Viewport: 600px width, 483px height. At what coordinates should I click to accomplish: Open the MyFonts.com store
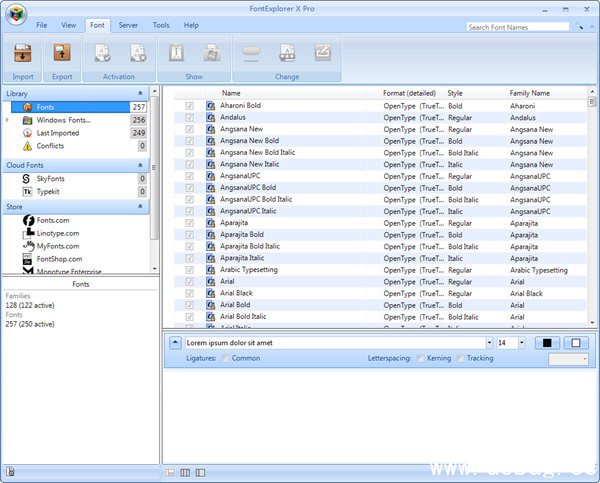tap(58, 246)
